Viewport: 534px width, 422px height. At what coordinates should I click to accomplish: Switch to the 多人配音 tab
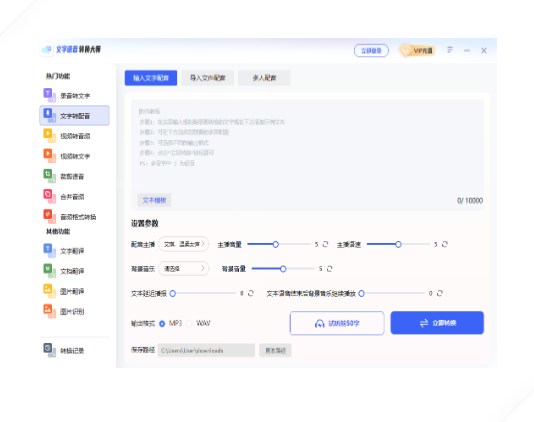pyautogui.click(x=264, y=78)
